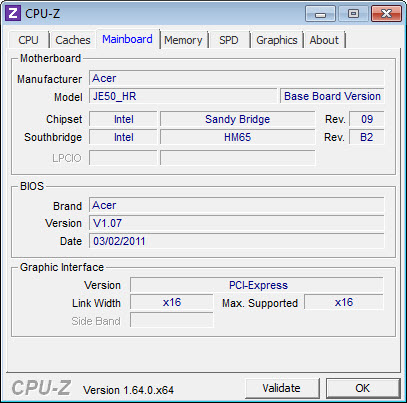
Task: Click the Base Board Version field
Action: point(332,96)
